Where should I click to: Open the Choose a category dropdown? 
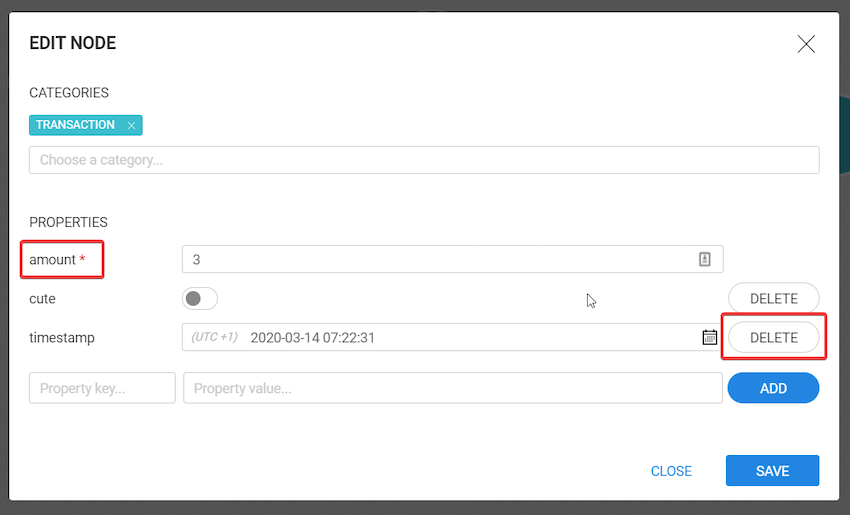(x=424, y=160)
